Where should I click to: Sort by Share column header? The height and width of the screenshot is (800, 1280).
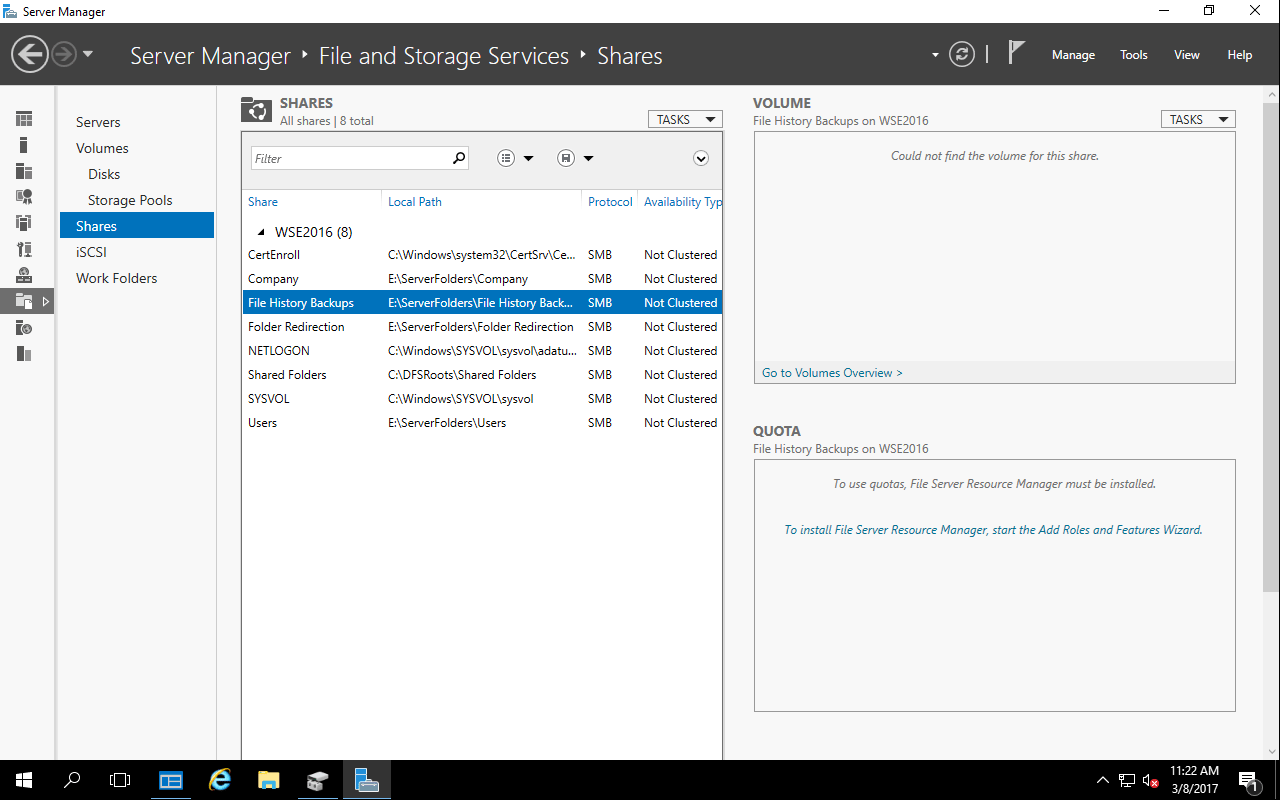click(x=263, y=201)
